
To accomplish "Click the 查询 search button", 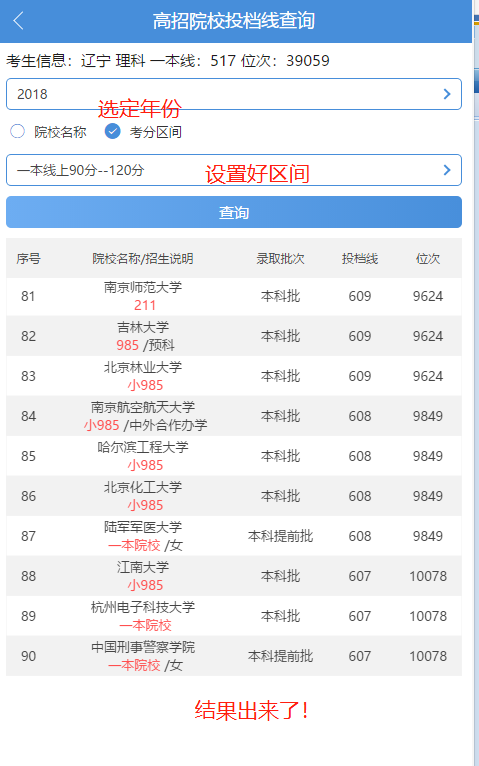I will [234, 212].
